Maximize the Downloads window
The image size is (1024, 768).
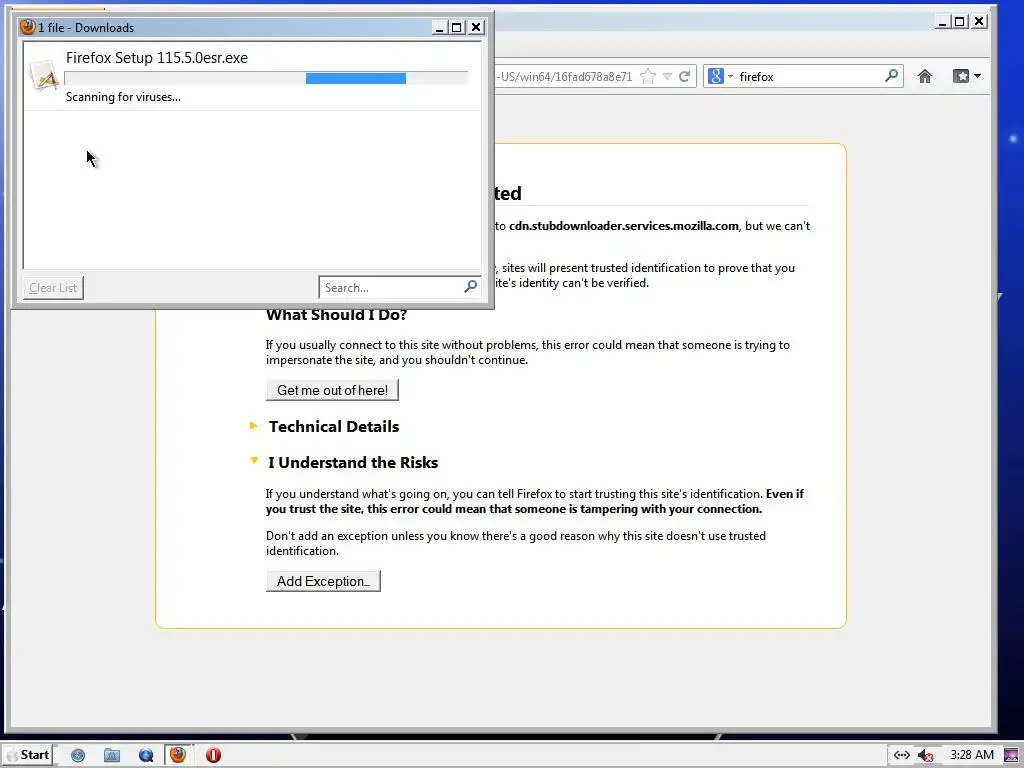pyautogui.click(x=457, y=27)
